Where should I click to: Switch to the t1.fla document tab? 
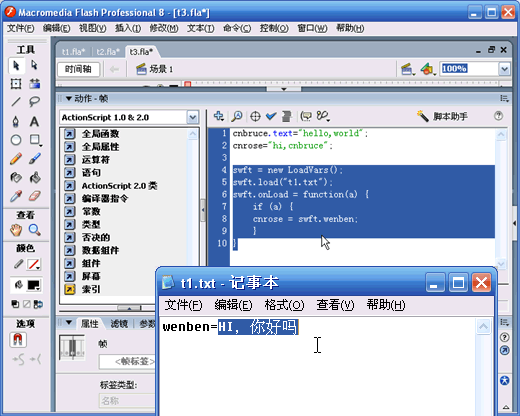(73, 52)
